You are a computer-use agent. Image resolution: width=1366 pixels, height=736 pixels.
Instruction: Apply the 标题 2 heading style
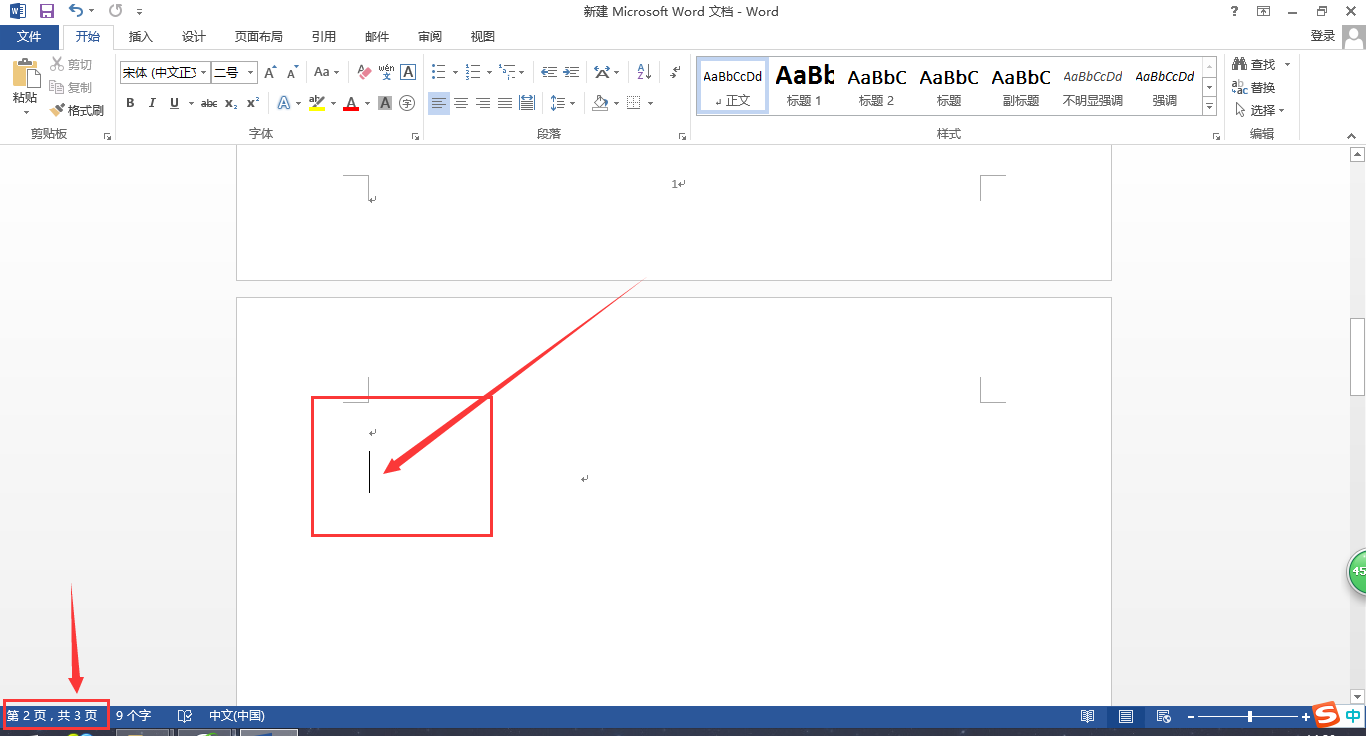[876, 85]
